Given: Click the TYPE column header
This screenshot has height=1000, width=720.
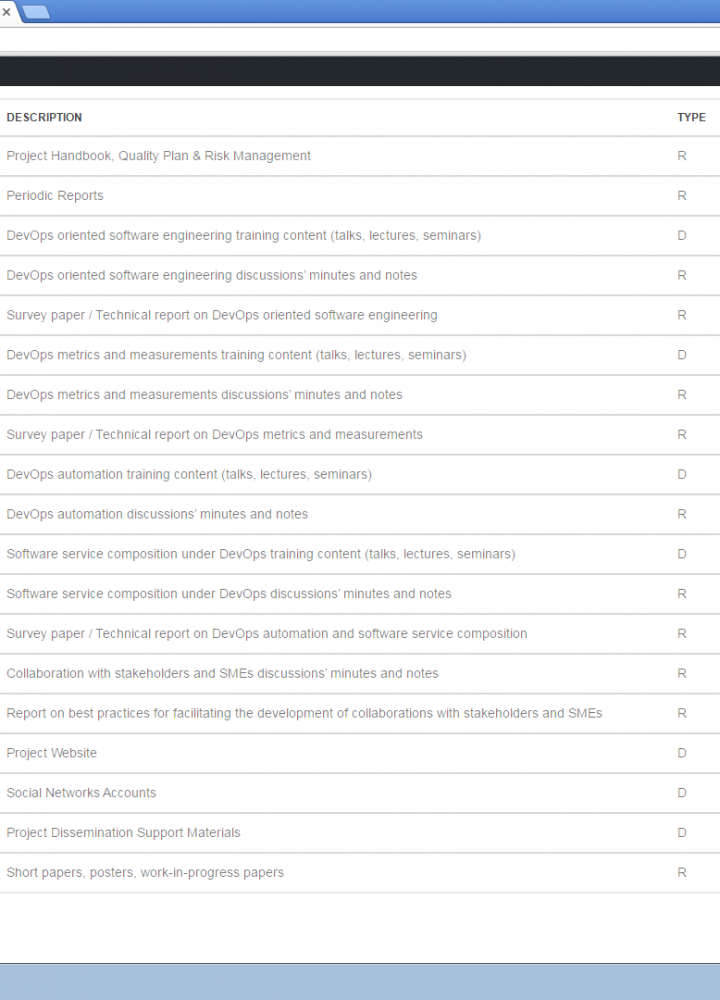Looking at the screenshot, I should 691,118.
